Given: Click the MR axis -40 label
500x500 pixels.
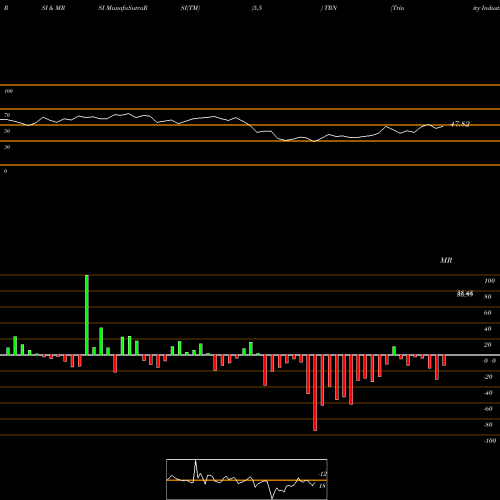Looking at the screenshot, I should click(488, 393).
